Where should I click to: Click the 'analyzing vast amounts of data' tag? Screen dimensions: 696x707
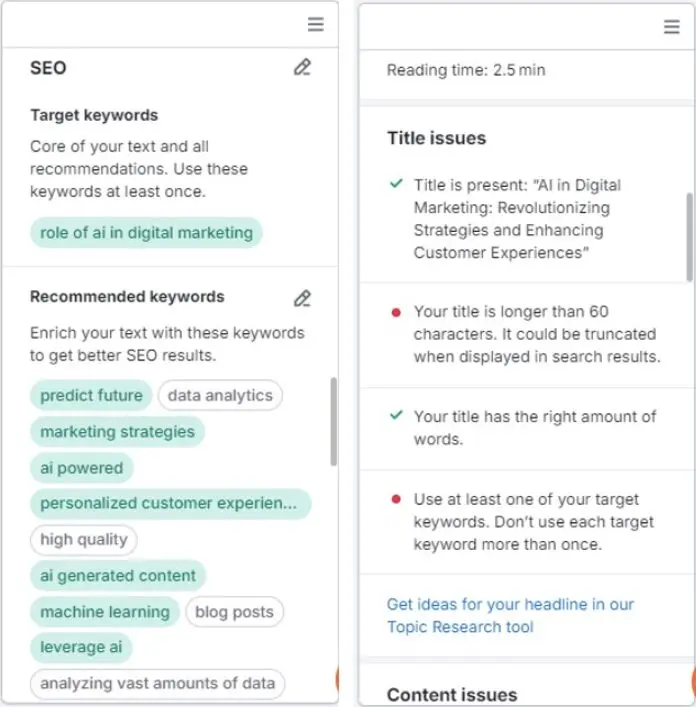click(x=157, y=684)
